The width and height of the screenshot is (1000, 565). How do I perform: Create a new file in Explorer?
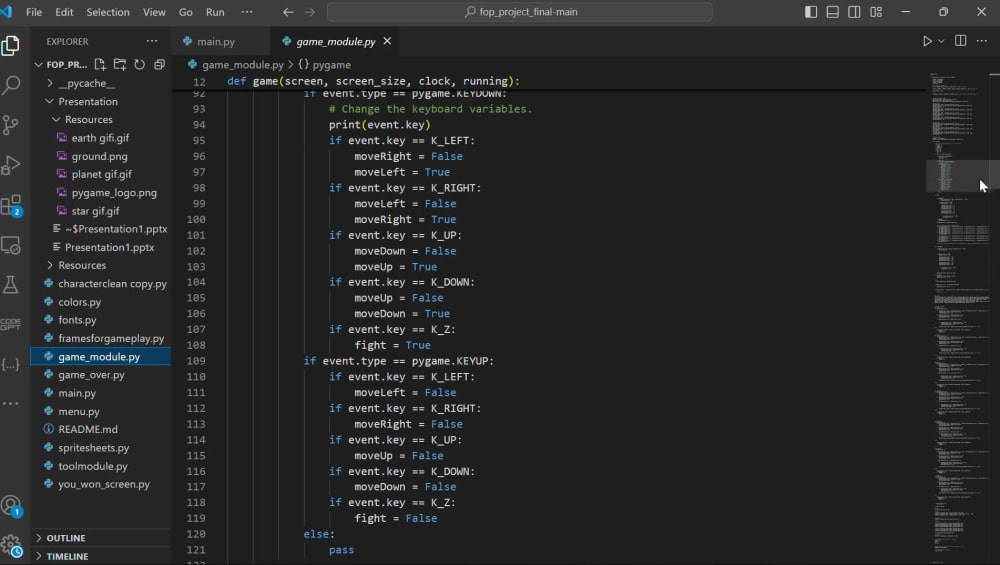(x=100, y=64)
